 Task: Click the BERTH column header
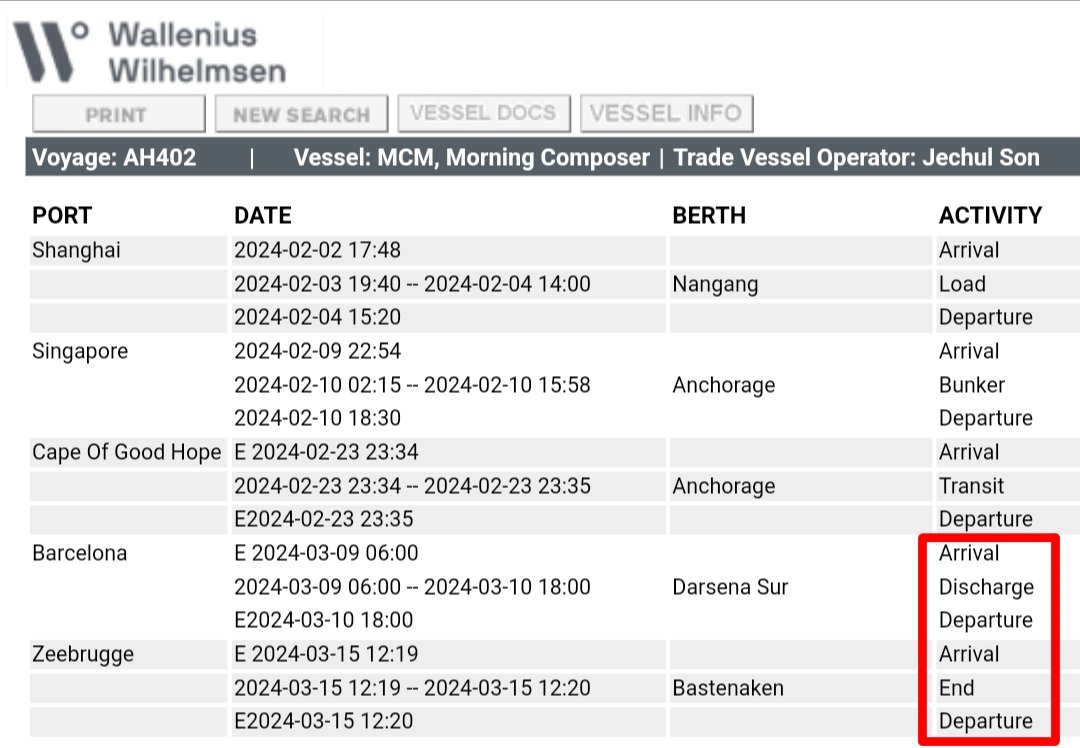click(709, 216)
